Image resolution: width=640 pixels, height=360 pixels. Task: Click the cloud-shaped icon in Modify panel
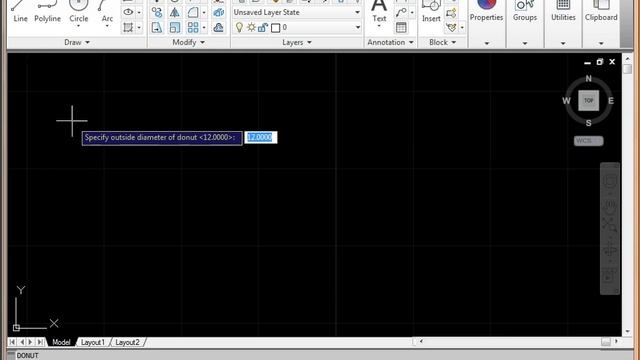pos(218,27)
